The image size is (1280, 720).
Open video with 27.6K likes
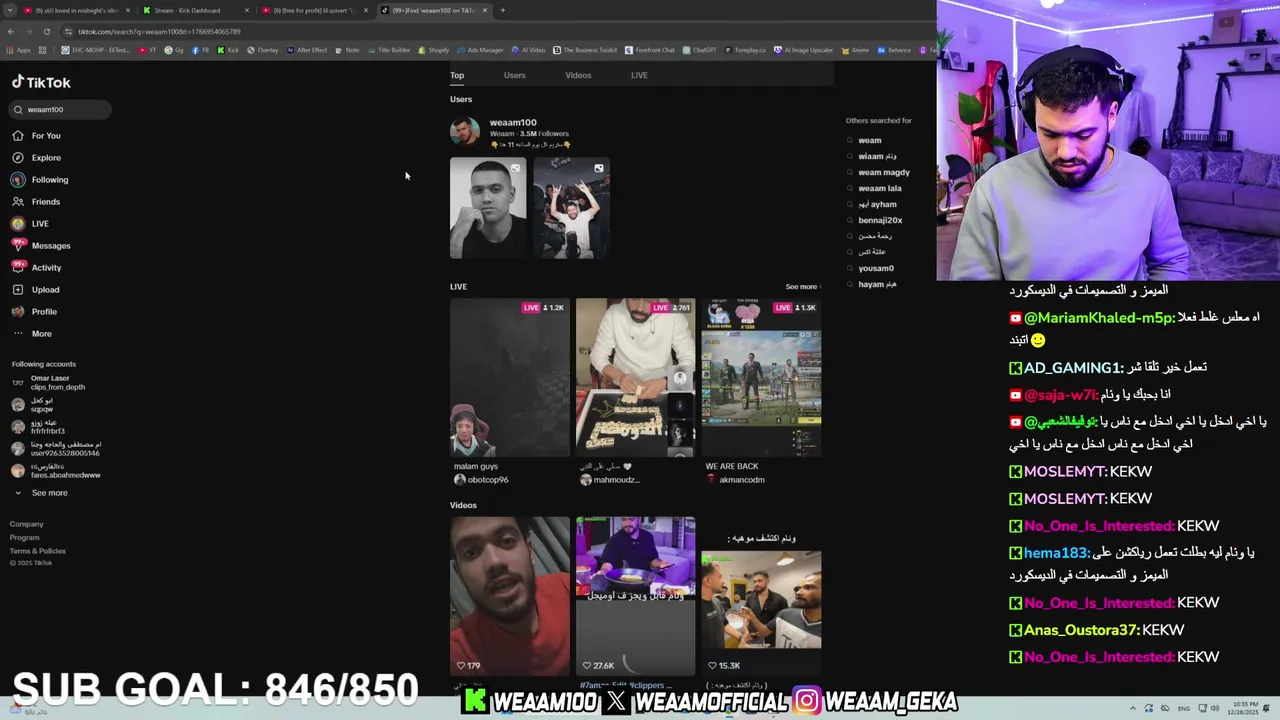(x=635, y=596)
